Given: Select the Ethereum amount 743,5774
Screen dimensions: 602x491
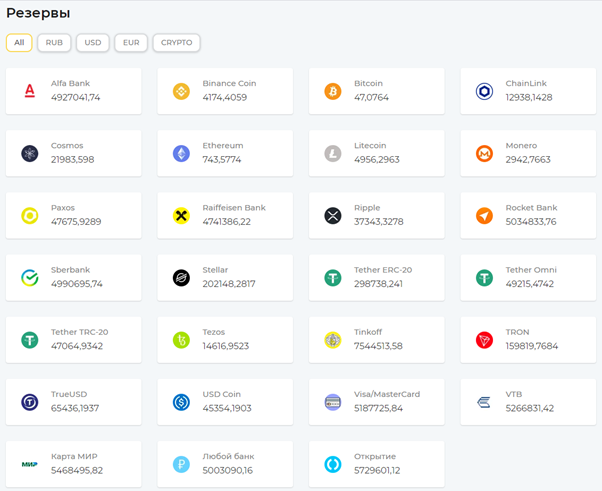Looking at the screenshot, I should (222, 160).
